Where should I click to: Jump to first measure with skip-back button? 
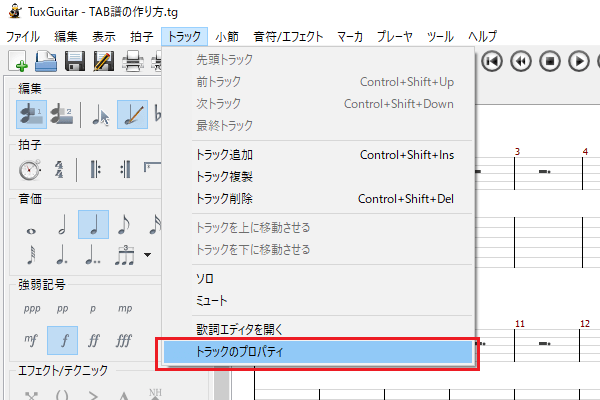click(x=492, y=61)
